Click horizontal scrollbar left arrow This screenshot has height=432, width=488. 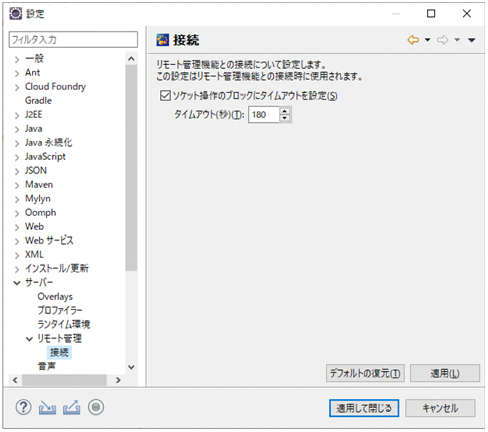[15, 380]
